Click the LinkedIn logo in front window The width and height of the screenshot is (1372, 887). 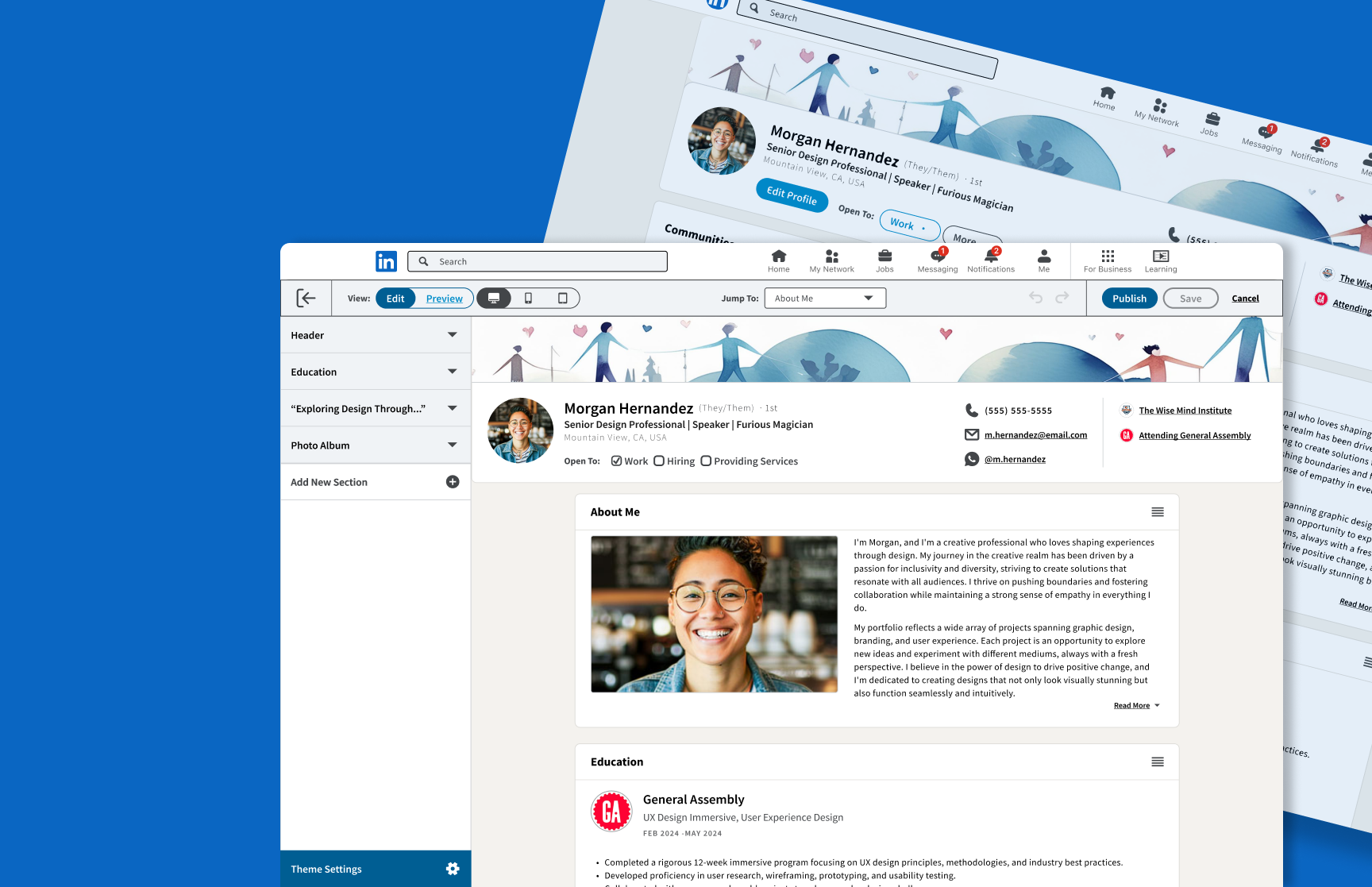(386, 261)
